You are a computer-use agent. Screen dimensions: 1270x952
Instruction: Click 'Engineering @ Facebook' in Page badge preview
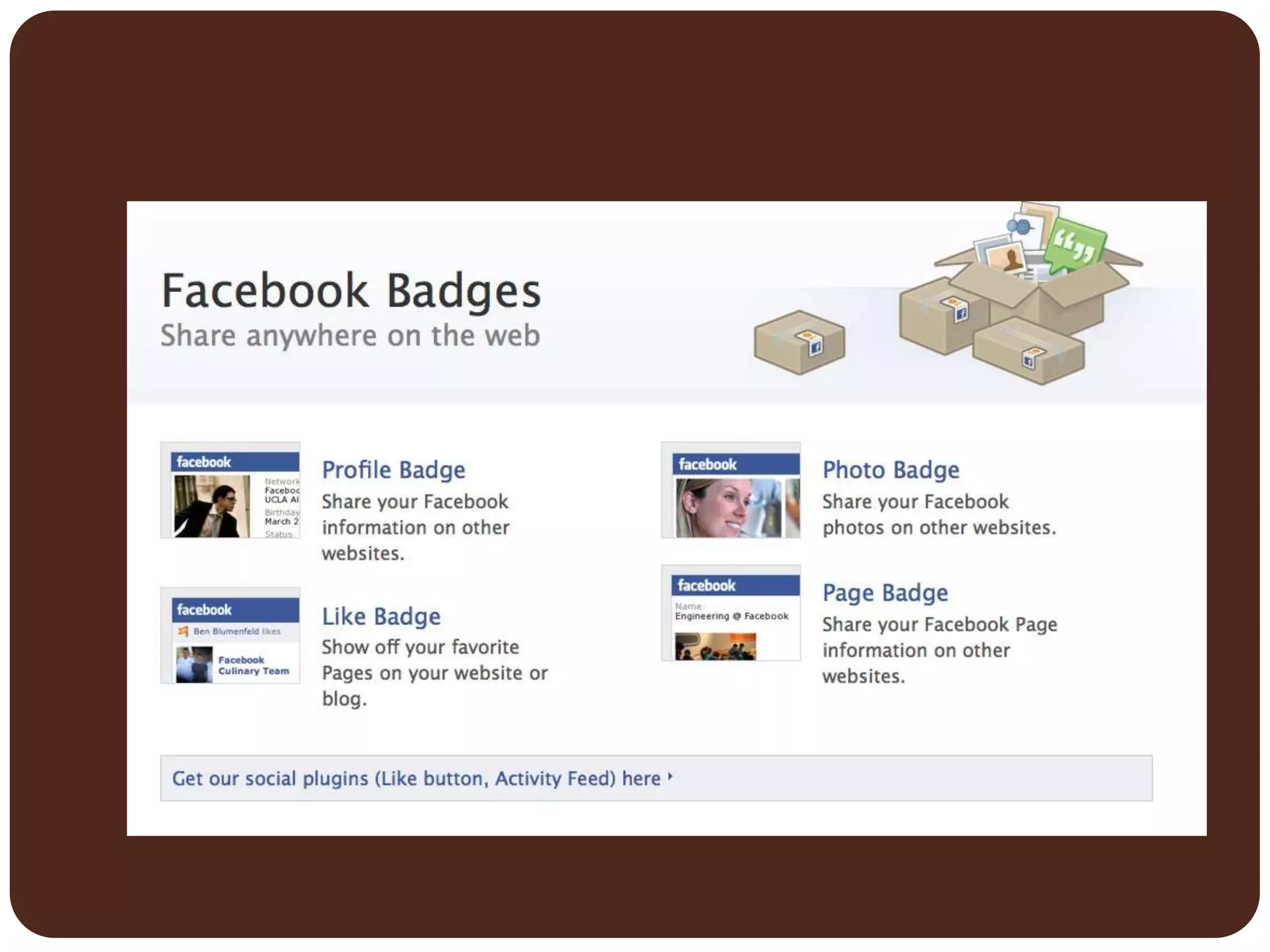click(732, 616)
